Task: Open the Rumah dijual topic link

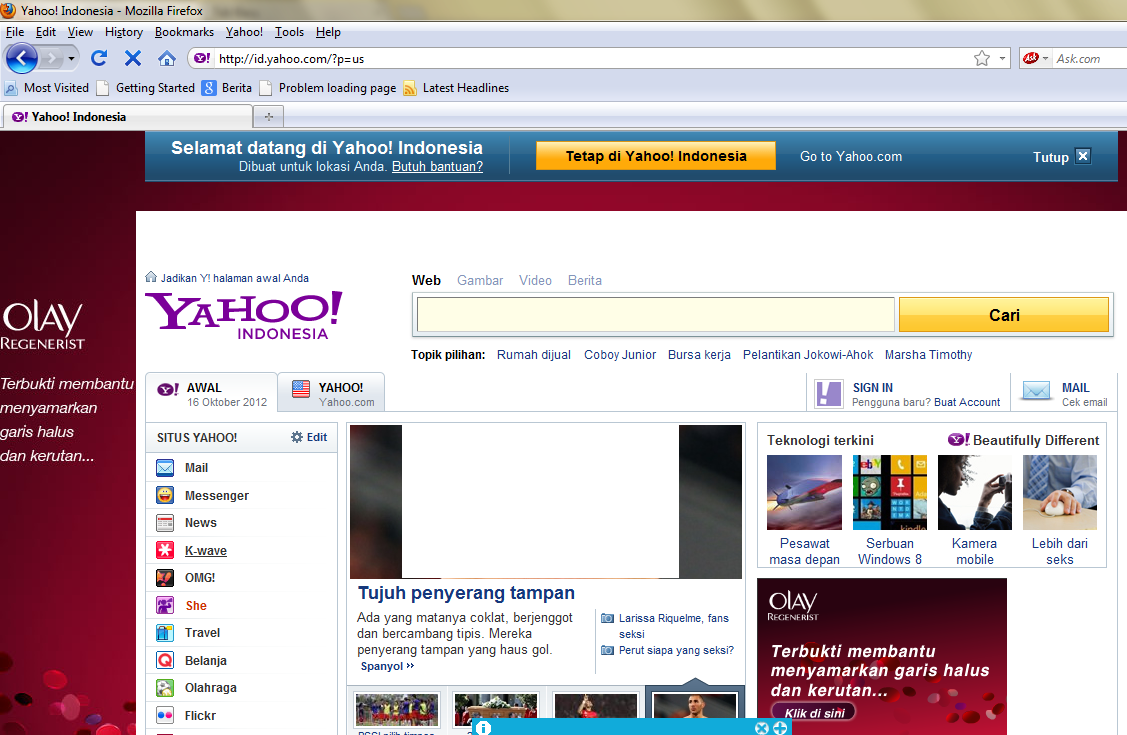Action: tap(534, 355)
